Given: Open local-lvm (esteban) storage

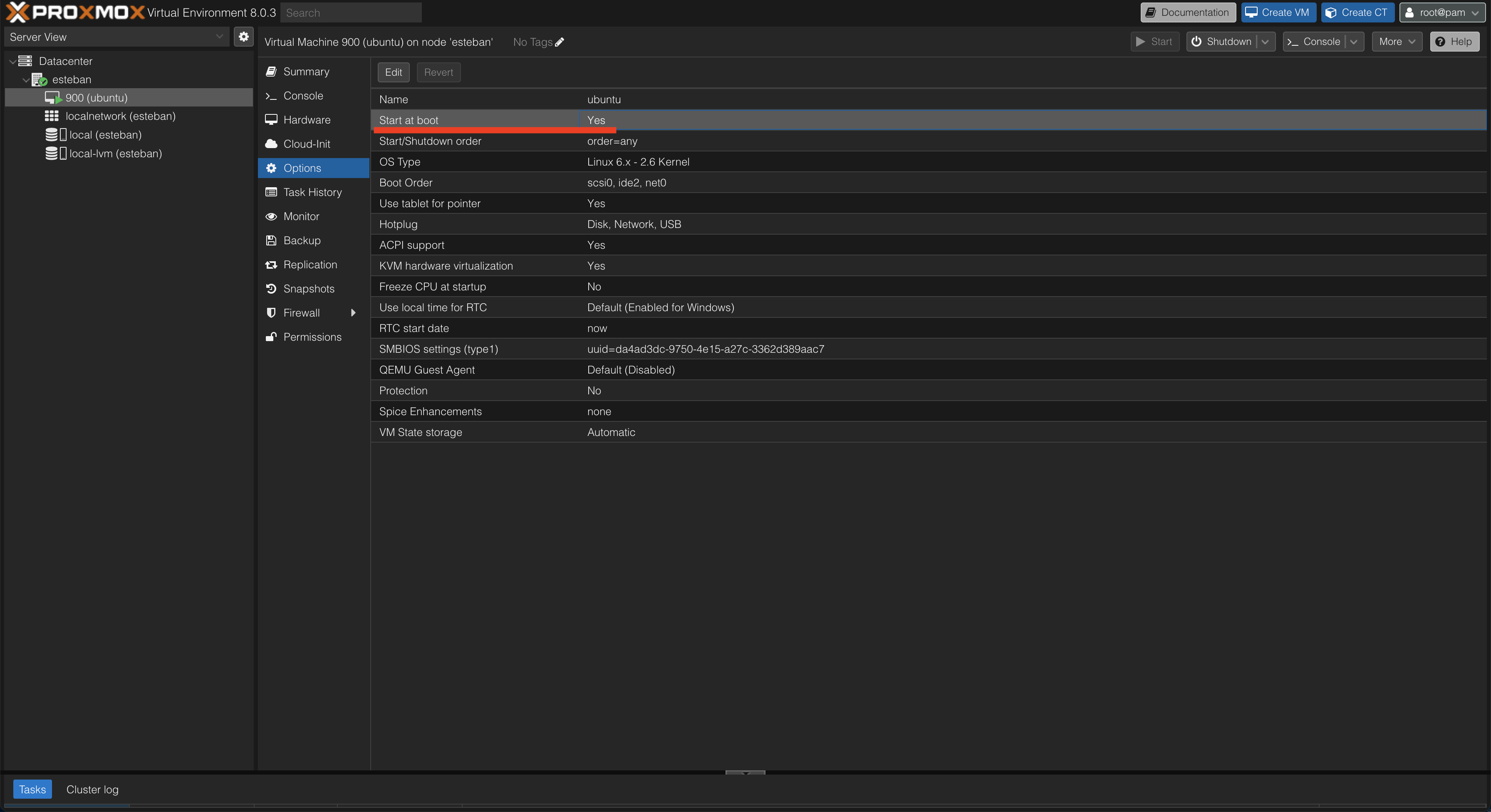Looking at the screenshot, I should click(116, 153).
